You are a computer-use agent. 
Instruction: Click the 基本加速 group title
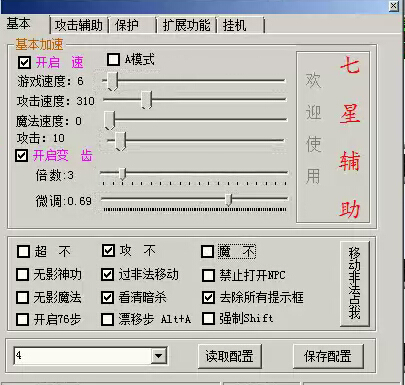(x=39, y=44)
